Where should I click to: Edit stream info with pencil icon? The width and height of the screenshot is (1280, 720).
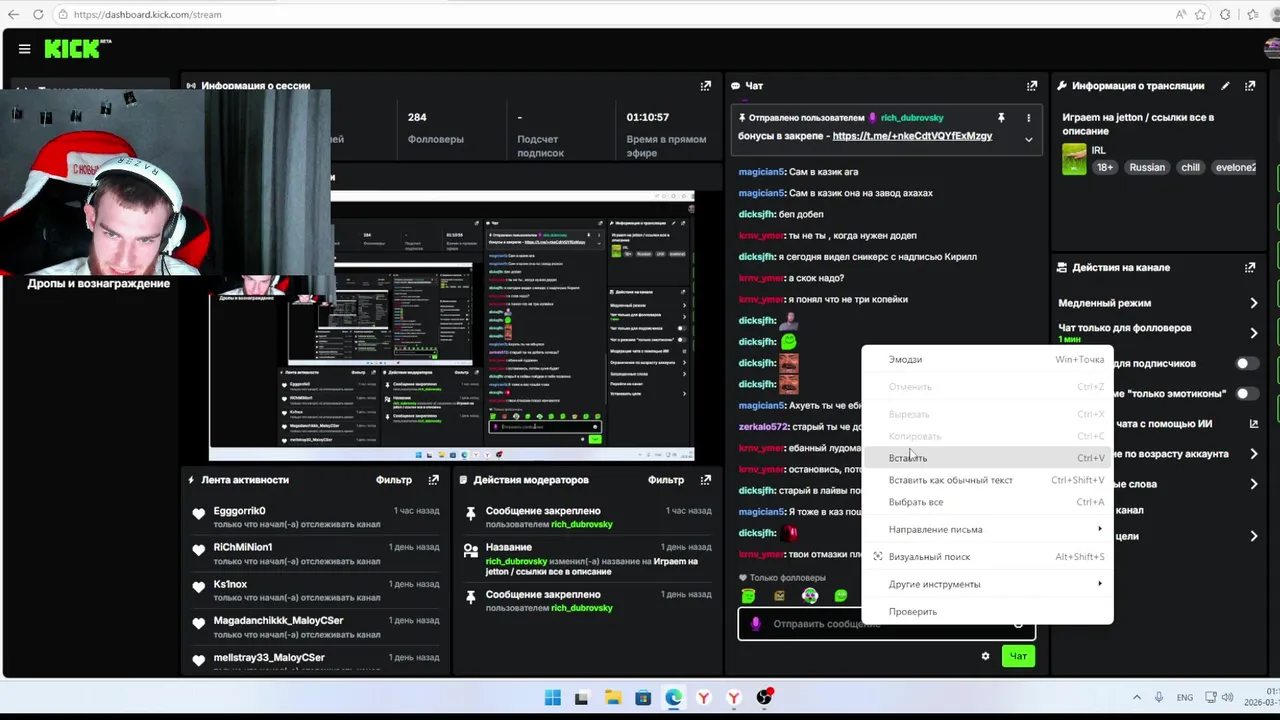(x=1225, y=86)
